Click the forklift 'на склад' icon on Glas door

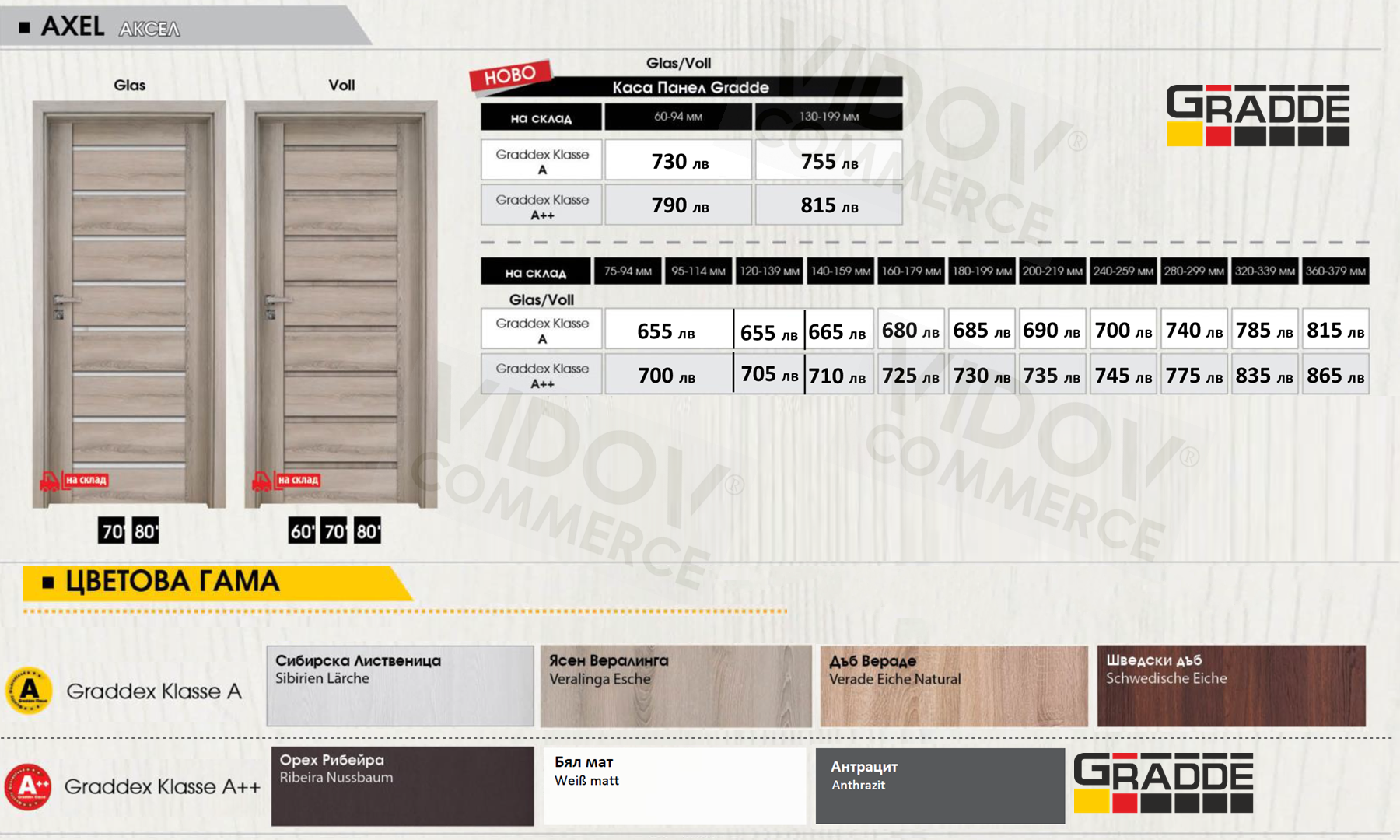tap(73, 481)
